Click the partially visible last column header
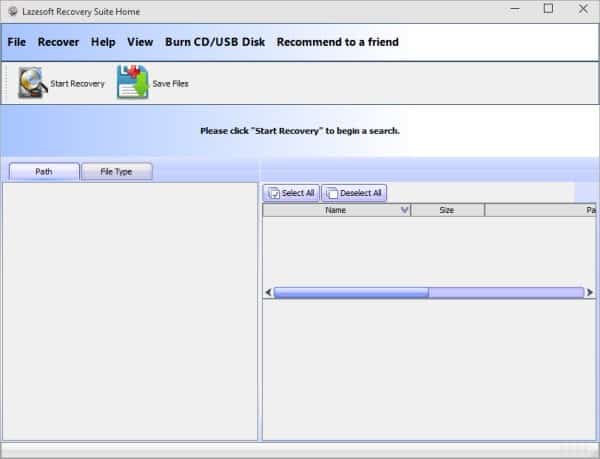600x459 pixels. (x=540, y=210)
